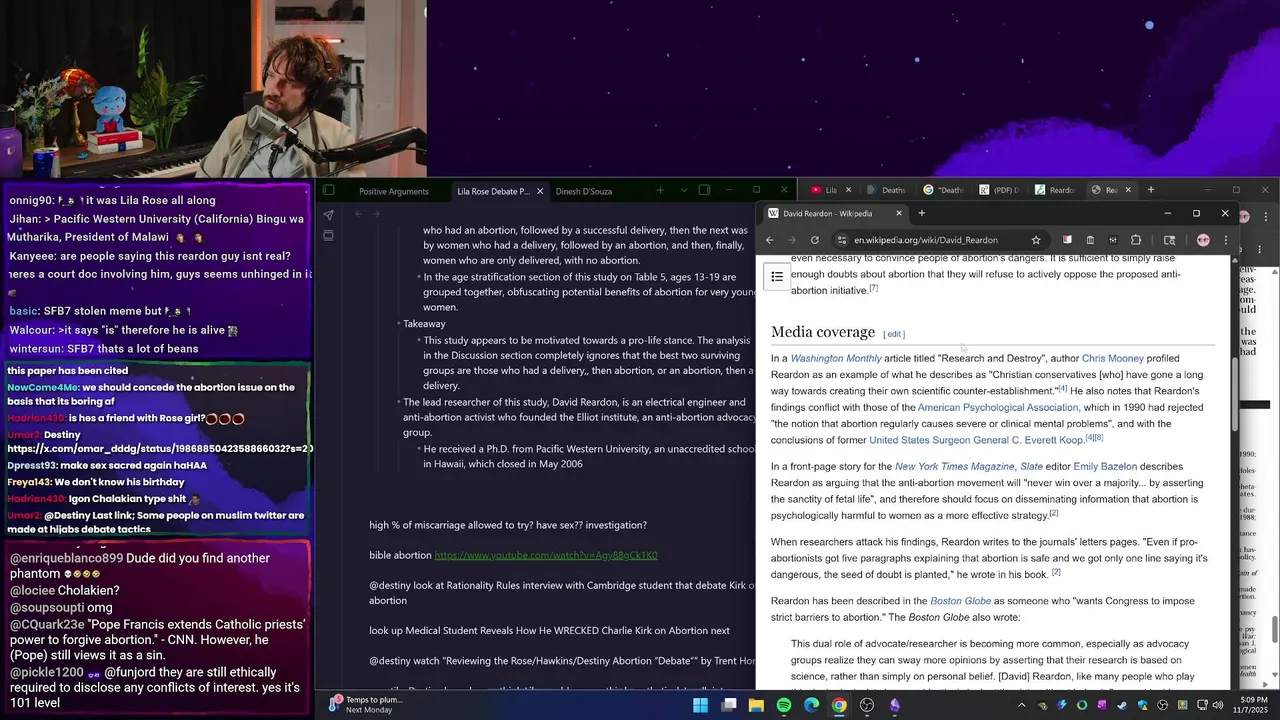Reload the David Reardon Wikipedia page
Screen dimensions: 1280x720
(815, 240)
